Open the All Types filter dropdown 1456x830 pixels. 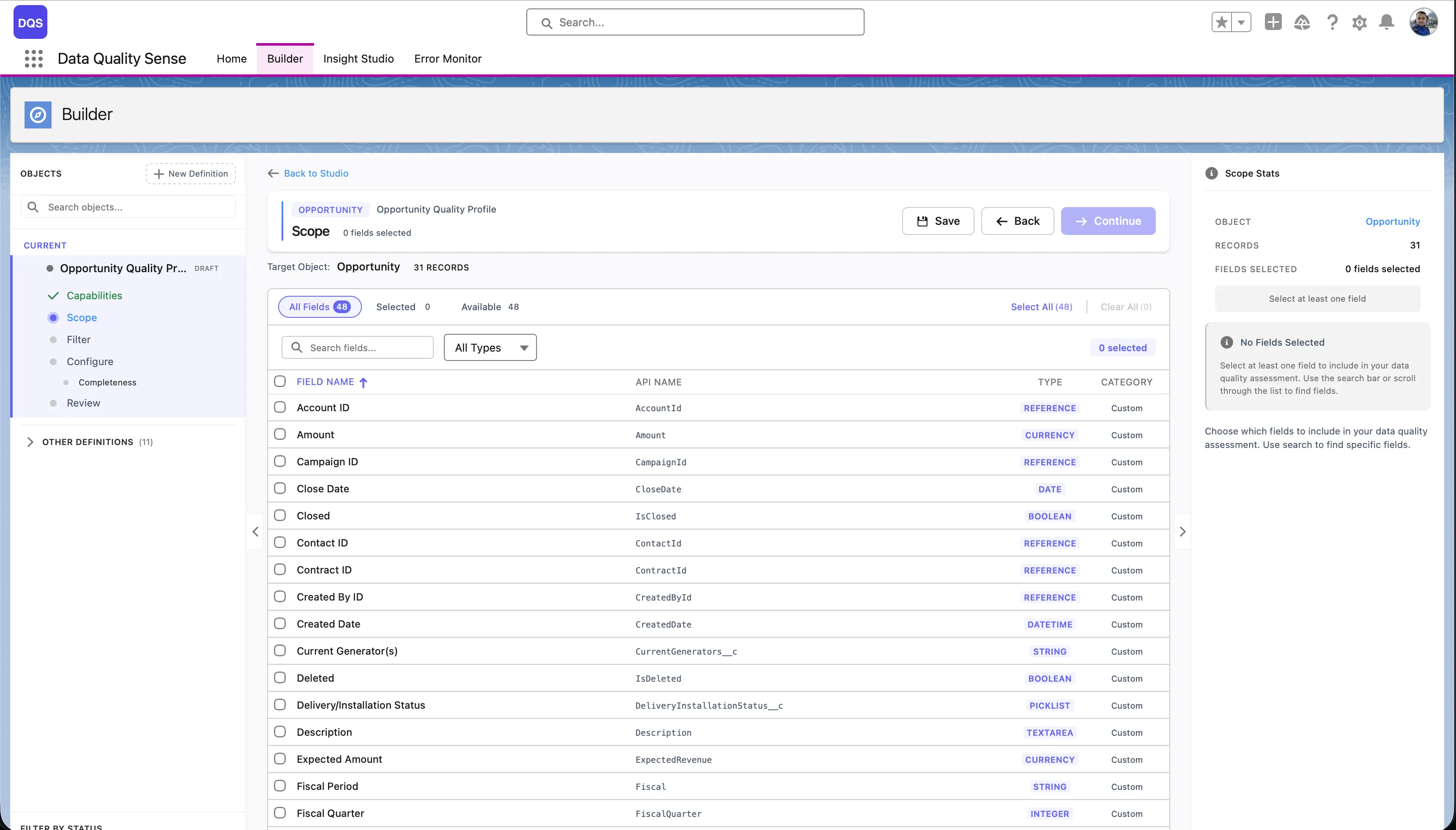click(x=489, y=347)
